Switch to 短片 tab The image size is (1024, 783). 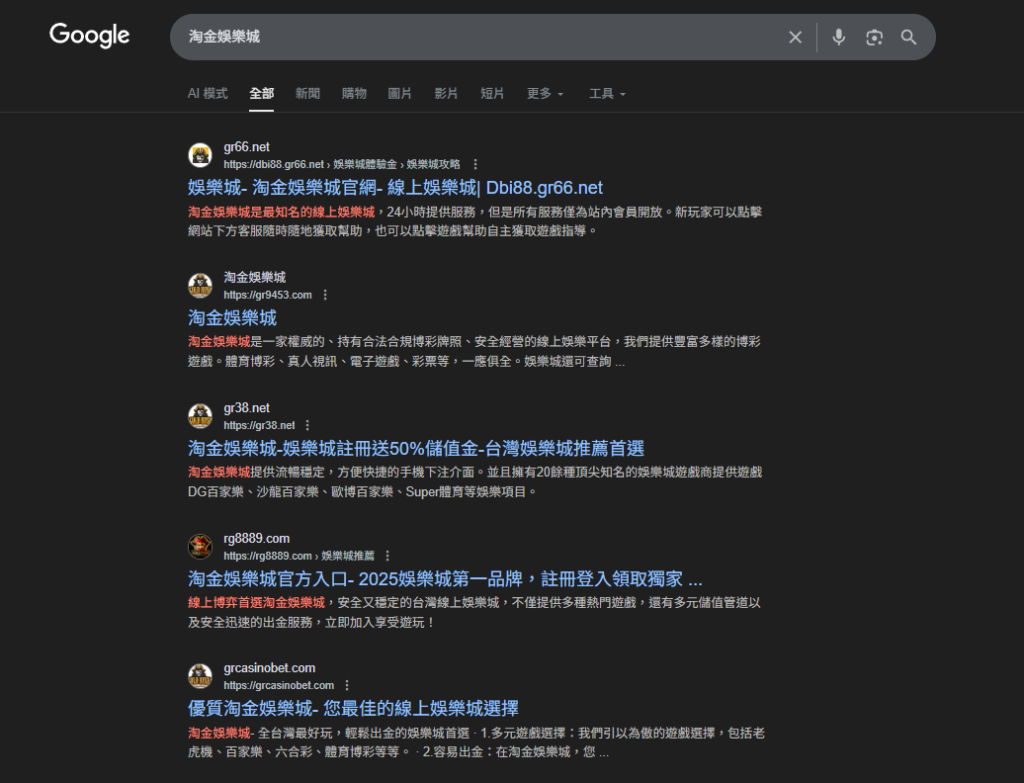(x=492, y=93)
